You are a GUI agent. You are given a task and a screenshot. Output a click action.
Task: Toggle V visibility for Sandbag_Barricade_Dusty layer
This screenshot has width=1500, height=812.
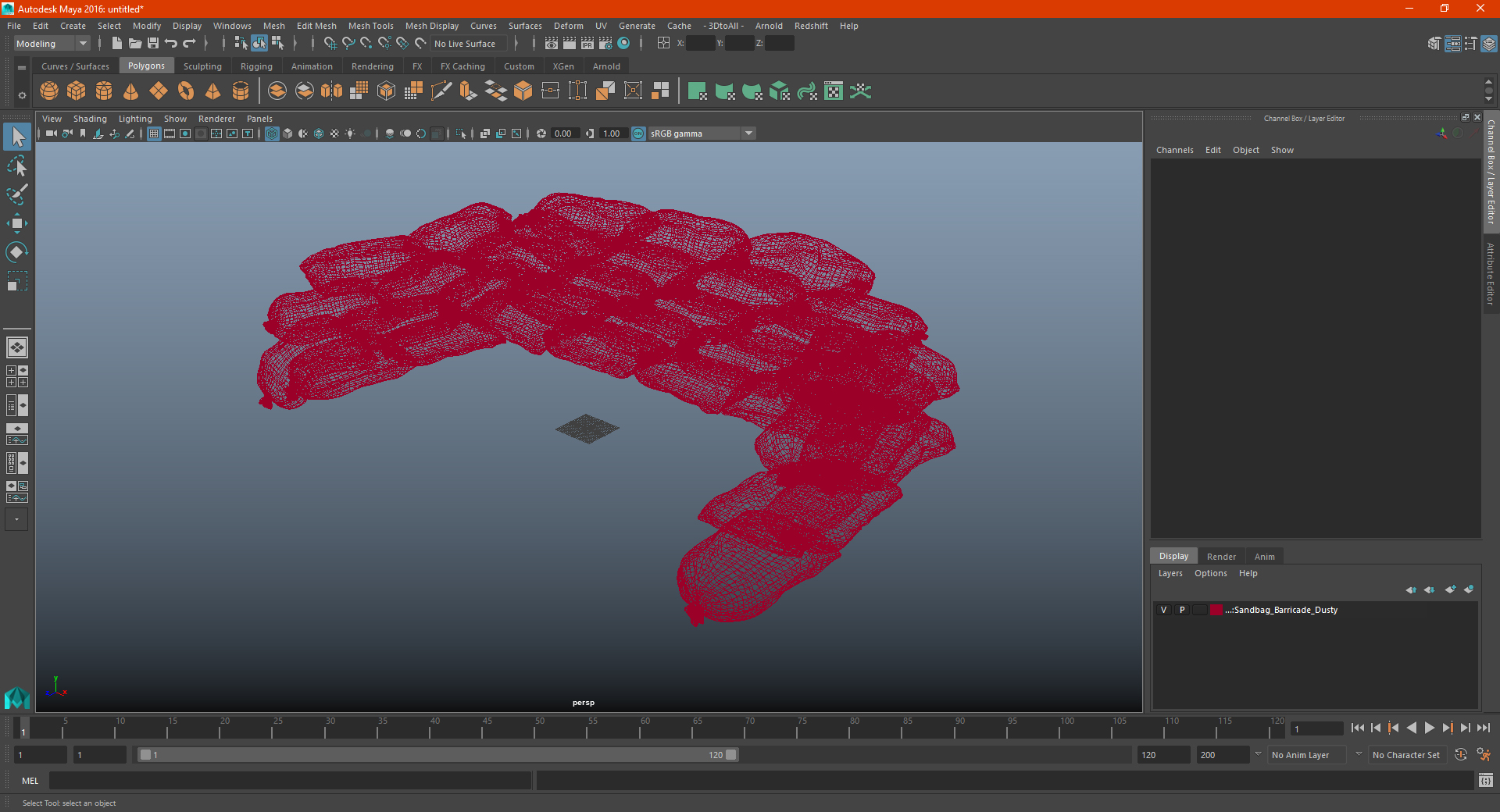click(x=1163, y=610)
